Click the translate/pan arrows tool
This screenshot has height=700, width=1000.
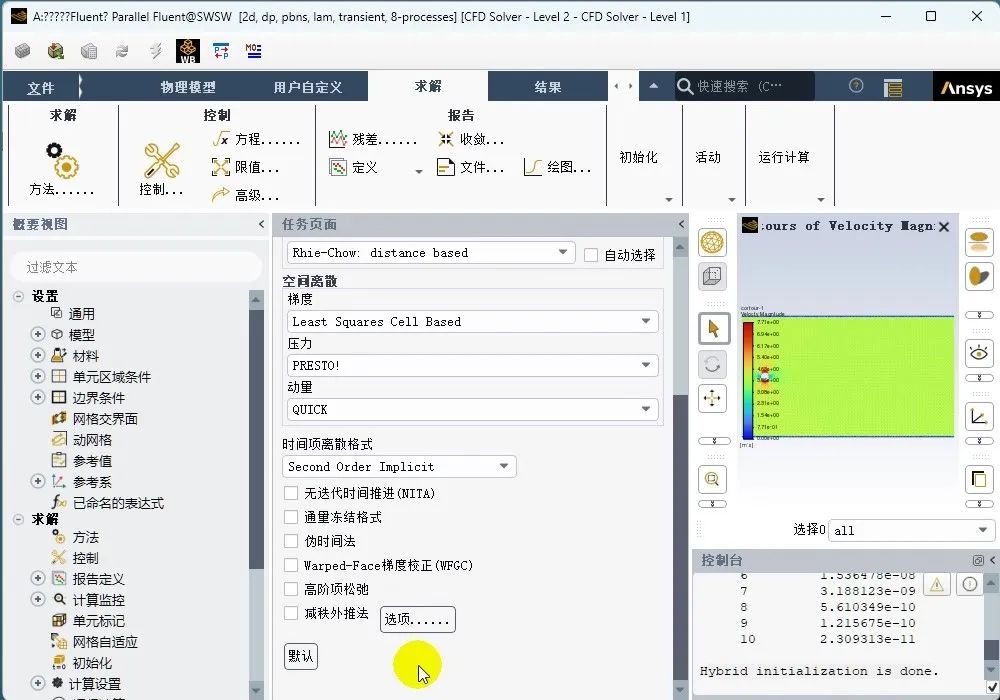click(x=712, y=398)
